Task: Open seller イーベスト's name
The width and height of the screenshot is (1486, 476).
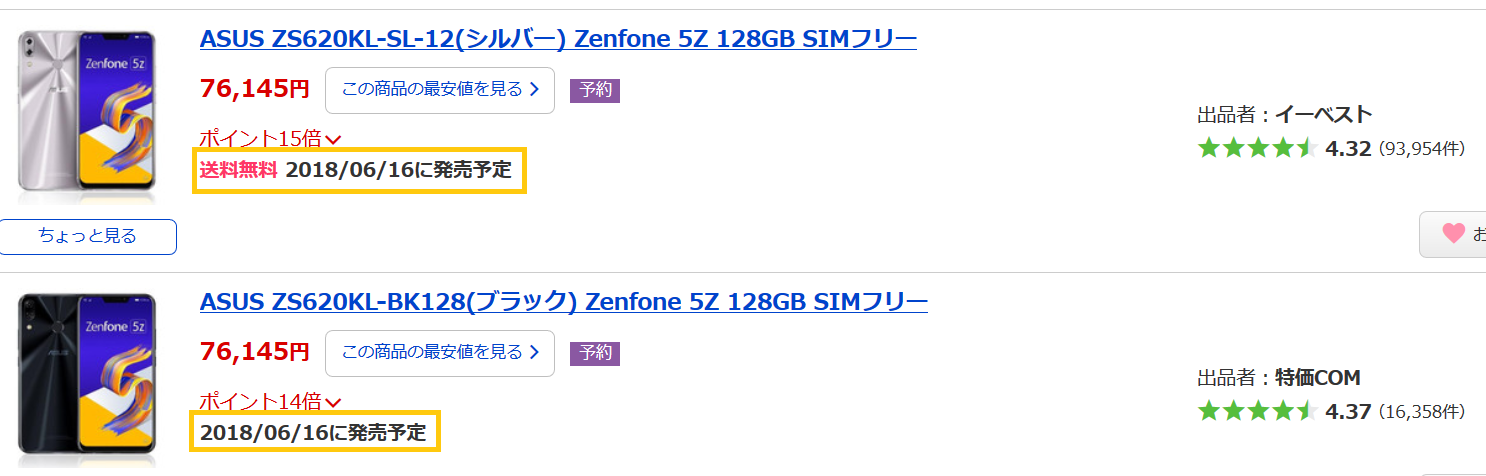Action: click(x=1323, y=114)
